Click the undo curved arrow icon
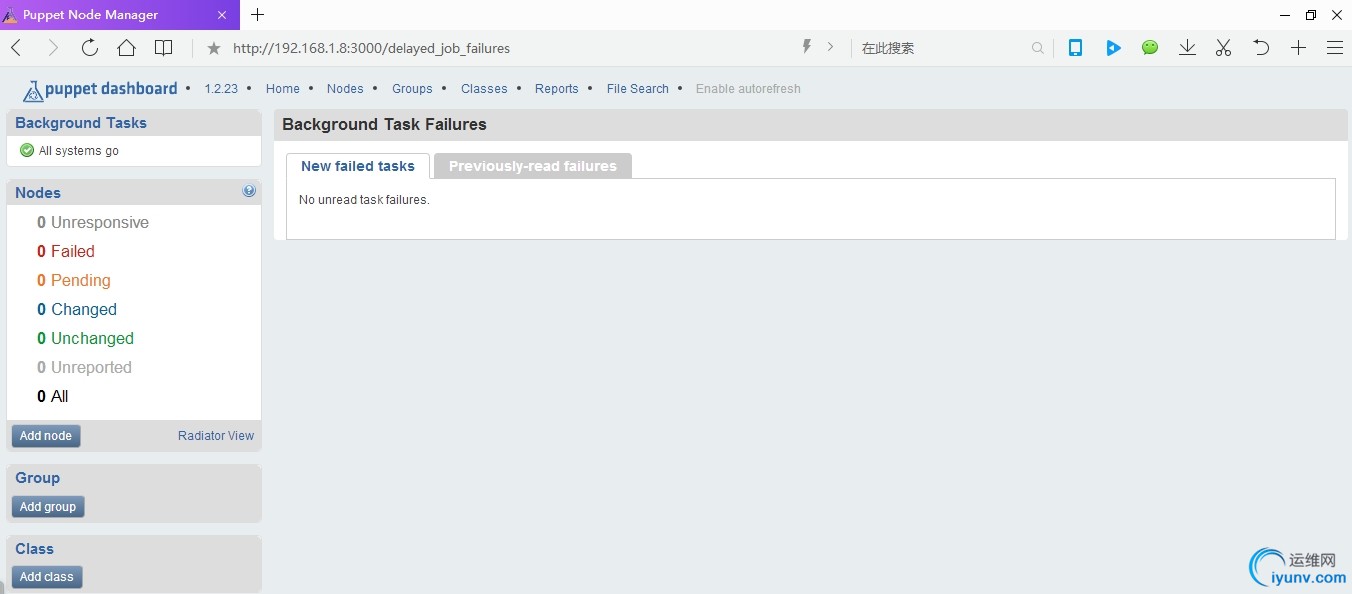The height and width of the screenshot is (594, 1352). click(x=1261, y=48)
